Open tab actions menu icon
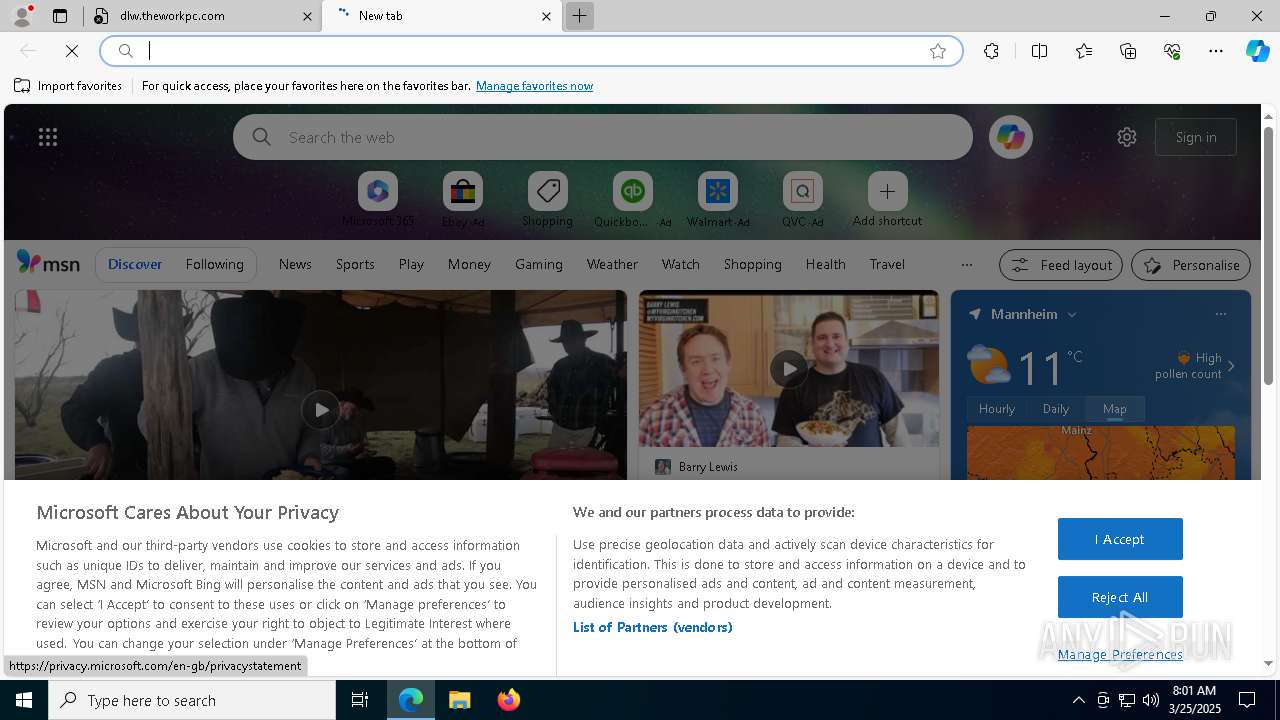This screenshot has width=1280, height=720. [60, 16]
